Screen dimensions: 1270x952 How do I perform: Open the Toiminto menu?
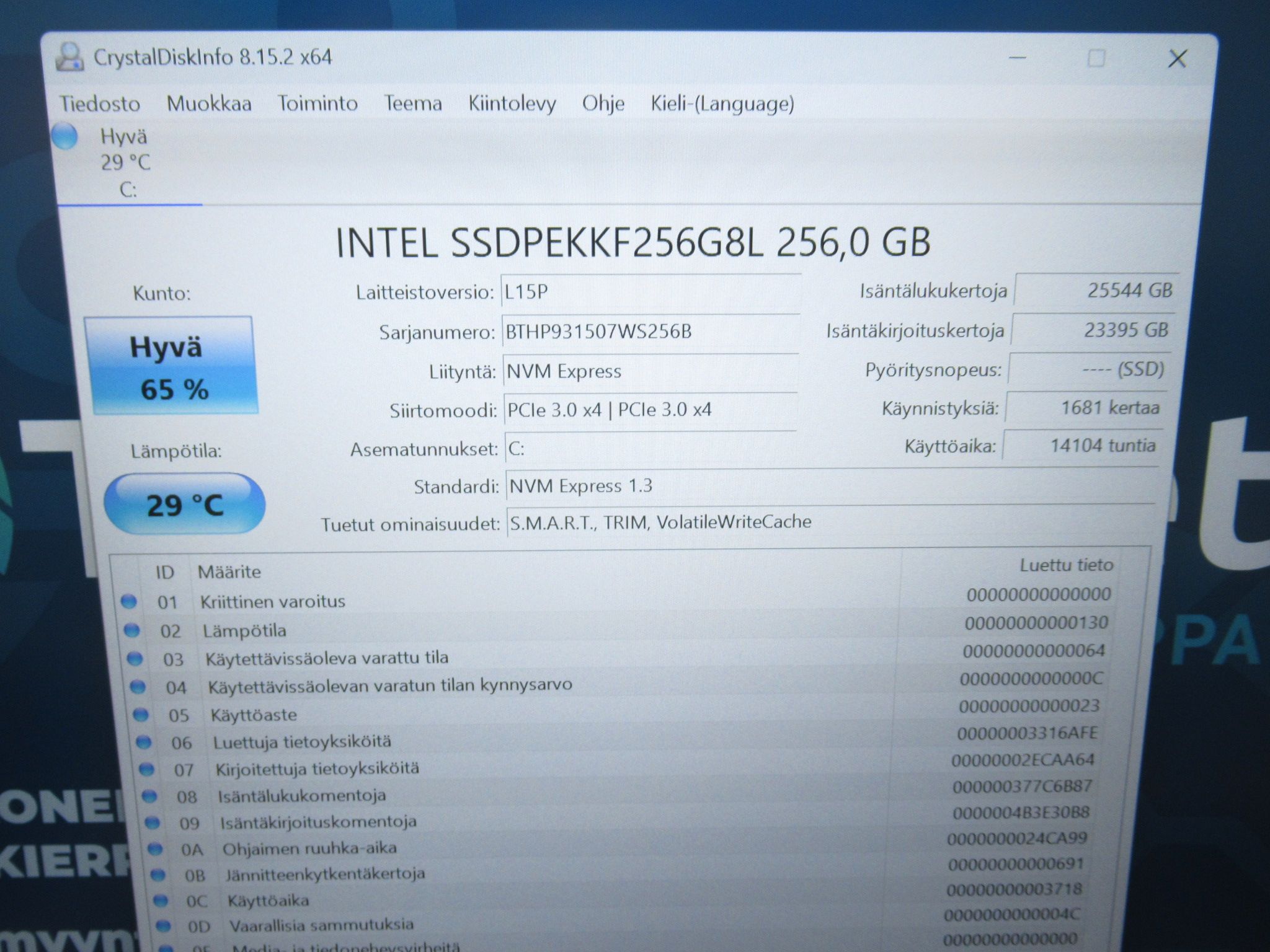click(317, 103)
